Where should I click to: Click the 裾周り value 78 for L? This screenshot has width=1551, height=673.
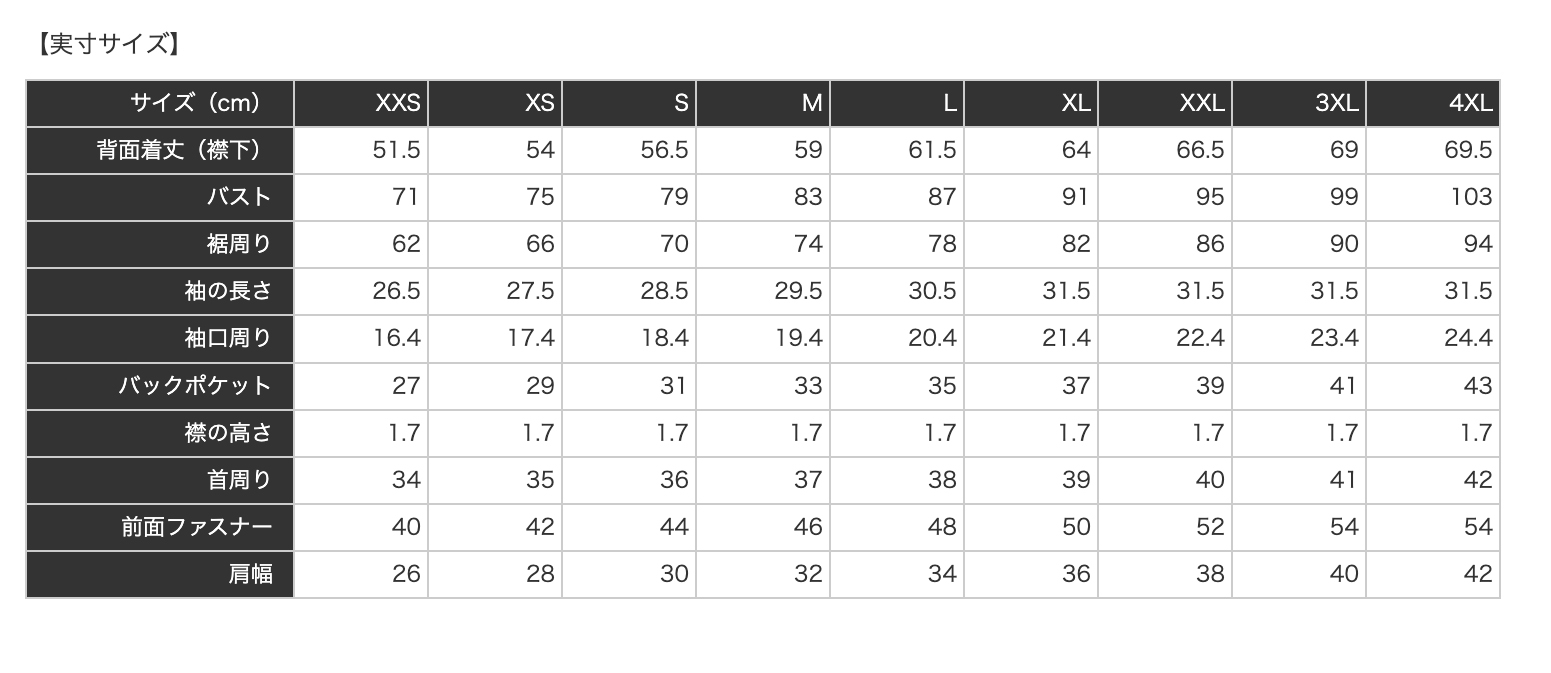point(941,244)
